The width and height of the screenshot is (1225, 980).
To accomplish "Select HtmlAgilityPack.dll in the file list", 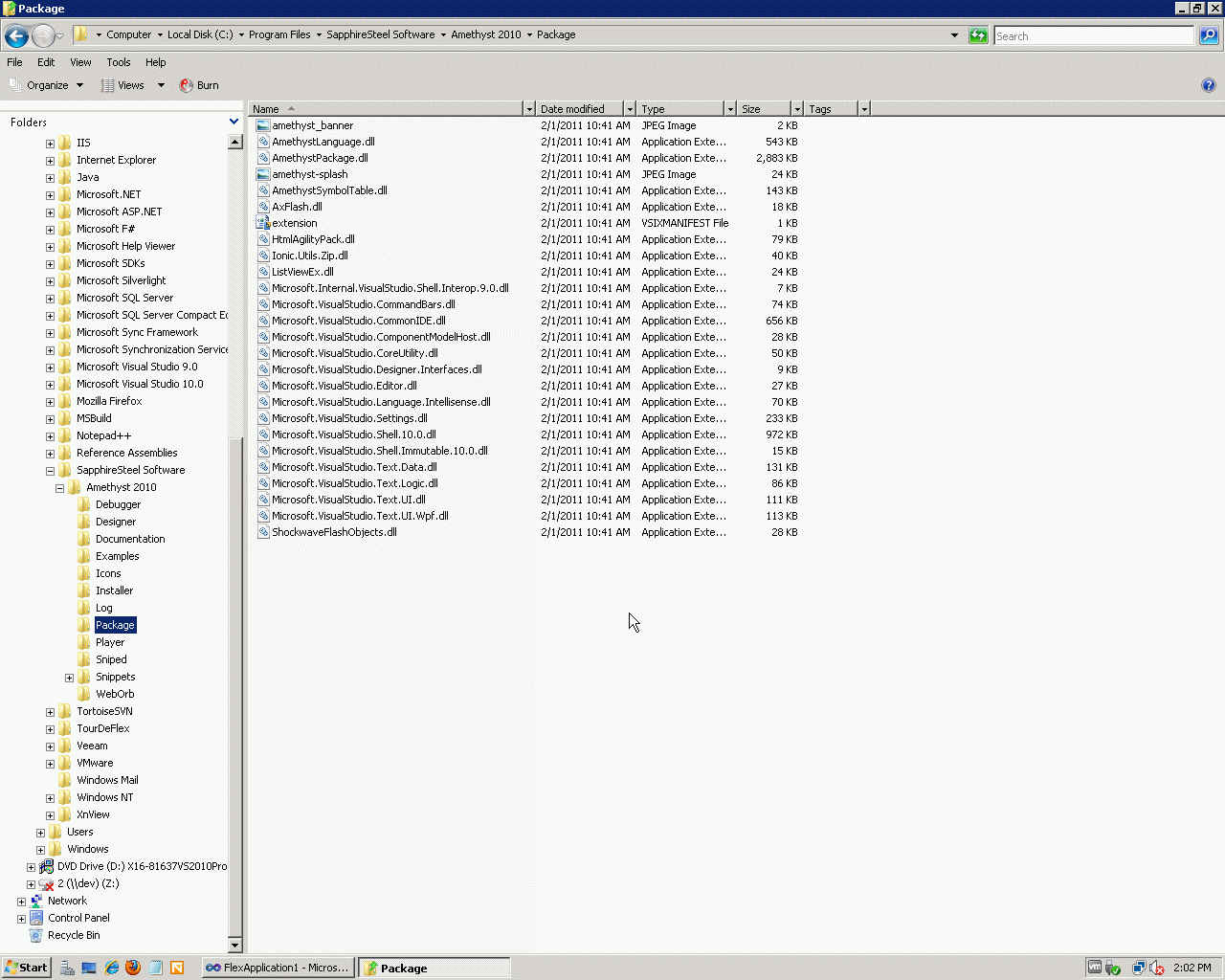I will tap(313, 239).
